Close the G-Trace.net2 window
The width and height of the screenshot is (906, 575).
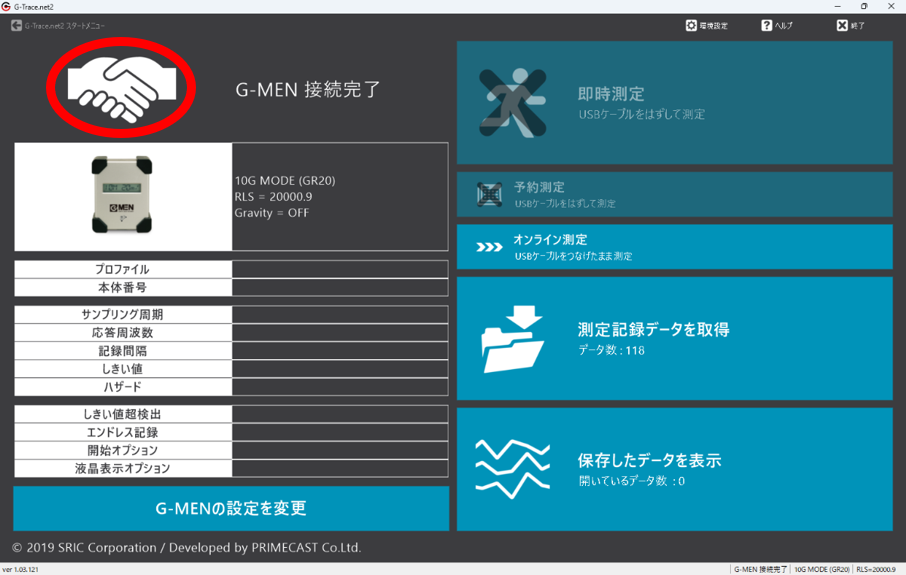point(891,6)
